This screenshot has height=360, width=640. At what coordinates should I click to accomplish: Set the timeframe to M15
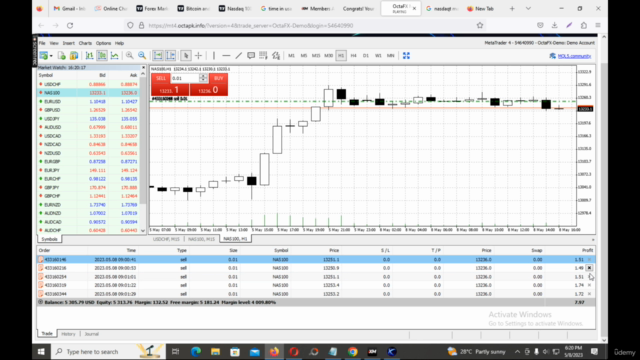316,56
